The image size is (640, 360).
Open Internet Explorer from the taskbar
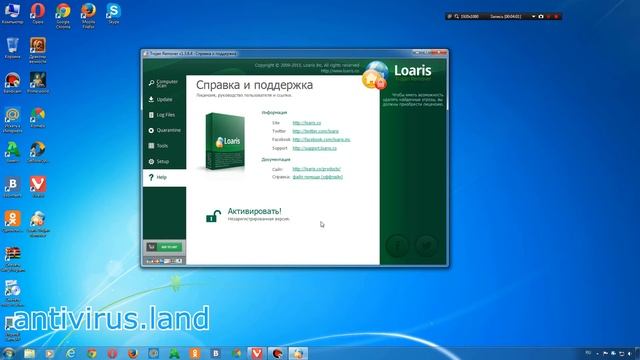click(x=71, y=353)
